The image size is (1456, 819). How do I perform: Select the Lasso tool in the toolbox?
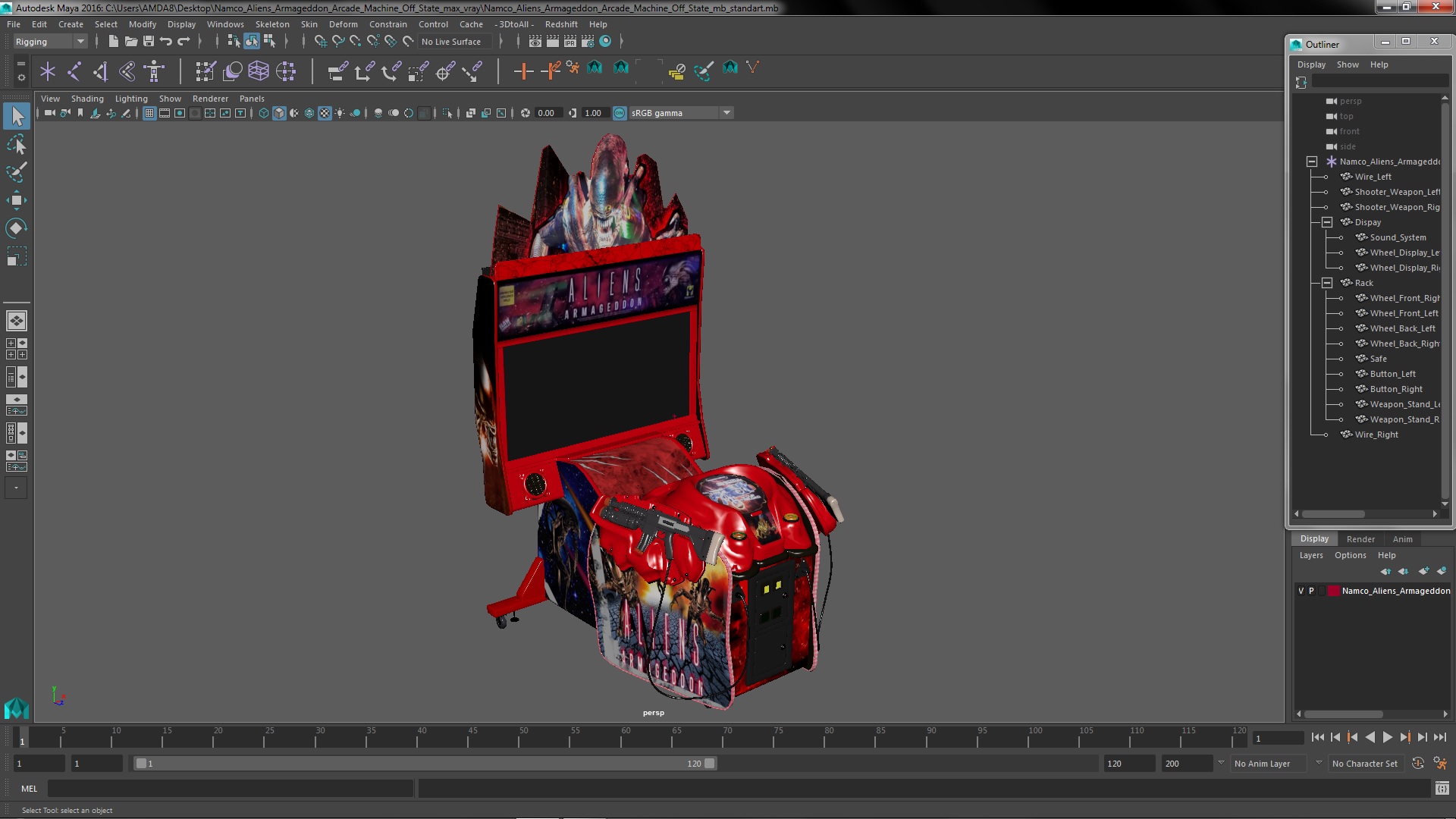pyautogui.click(x=16, y=144)
